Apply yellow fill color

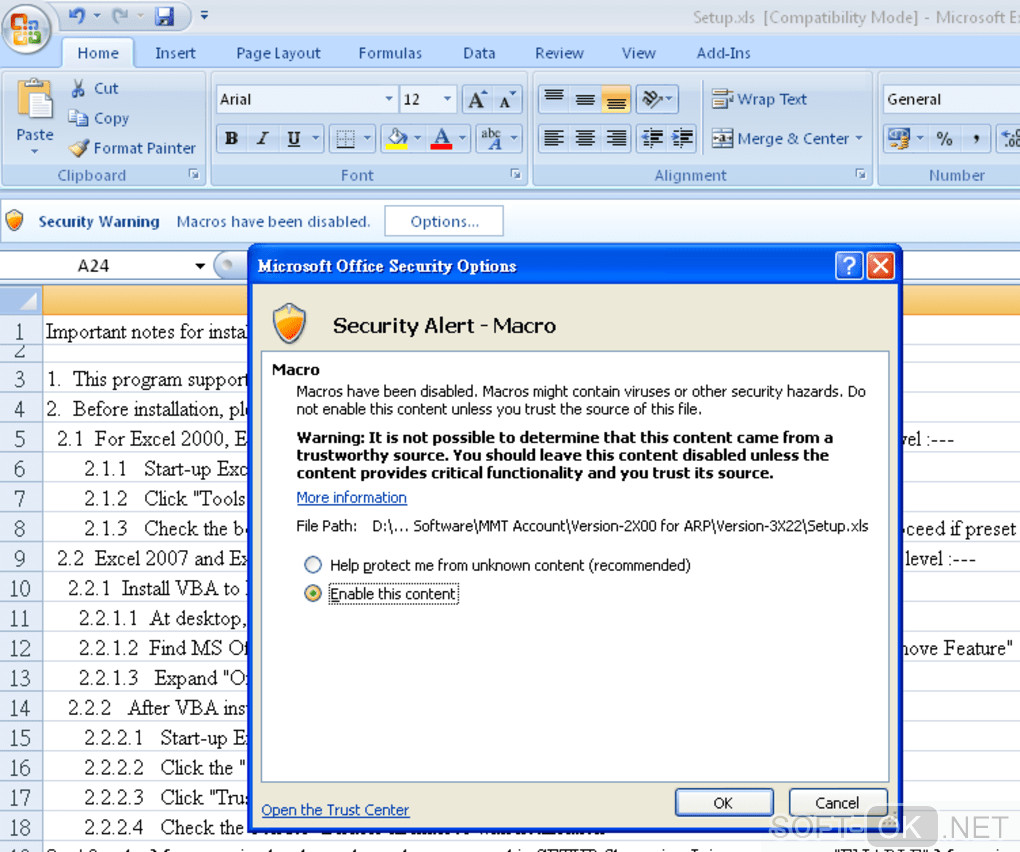tap(397, 139)
